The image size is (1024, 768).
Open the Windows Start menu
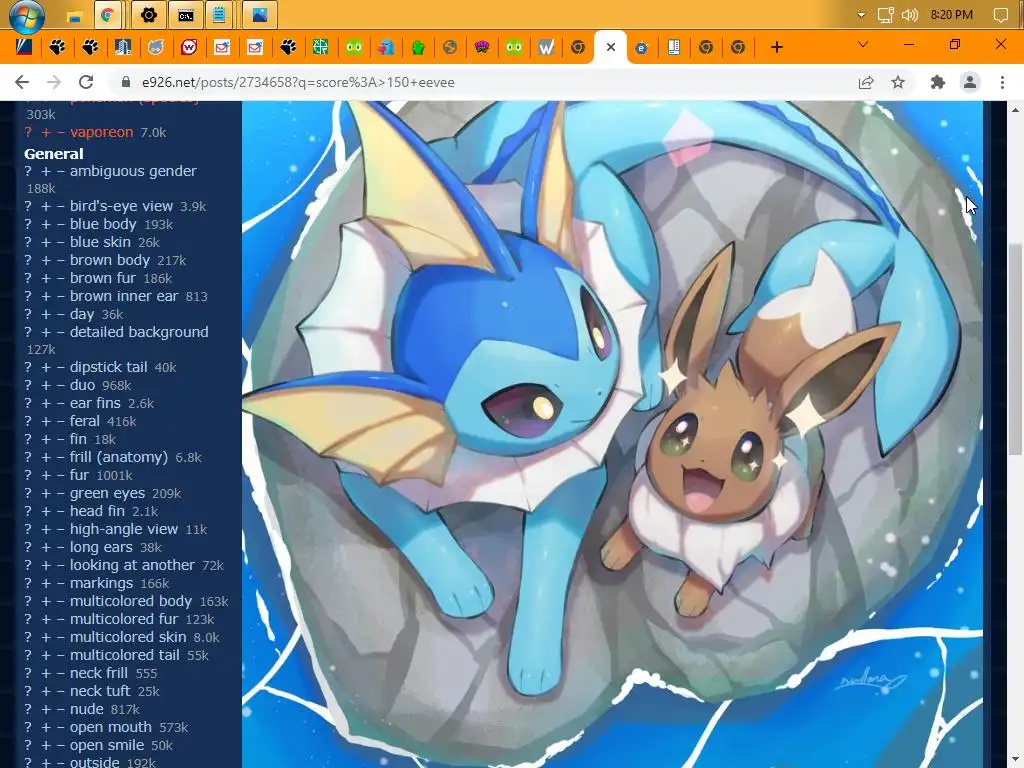(26, 15)
